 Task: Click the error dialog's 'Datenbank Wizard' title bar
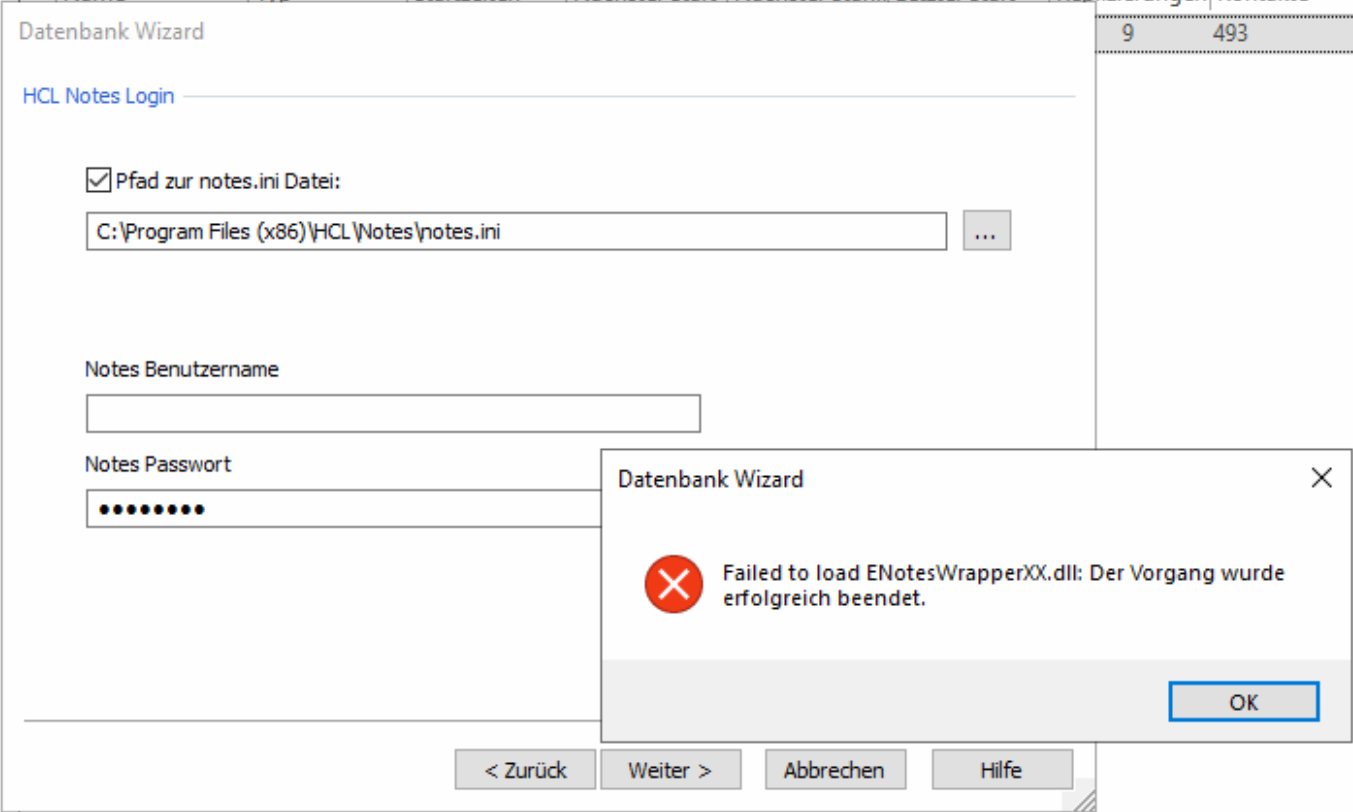coord(900,479)
